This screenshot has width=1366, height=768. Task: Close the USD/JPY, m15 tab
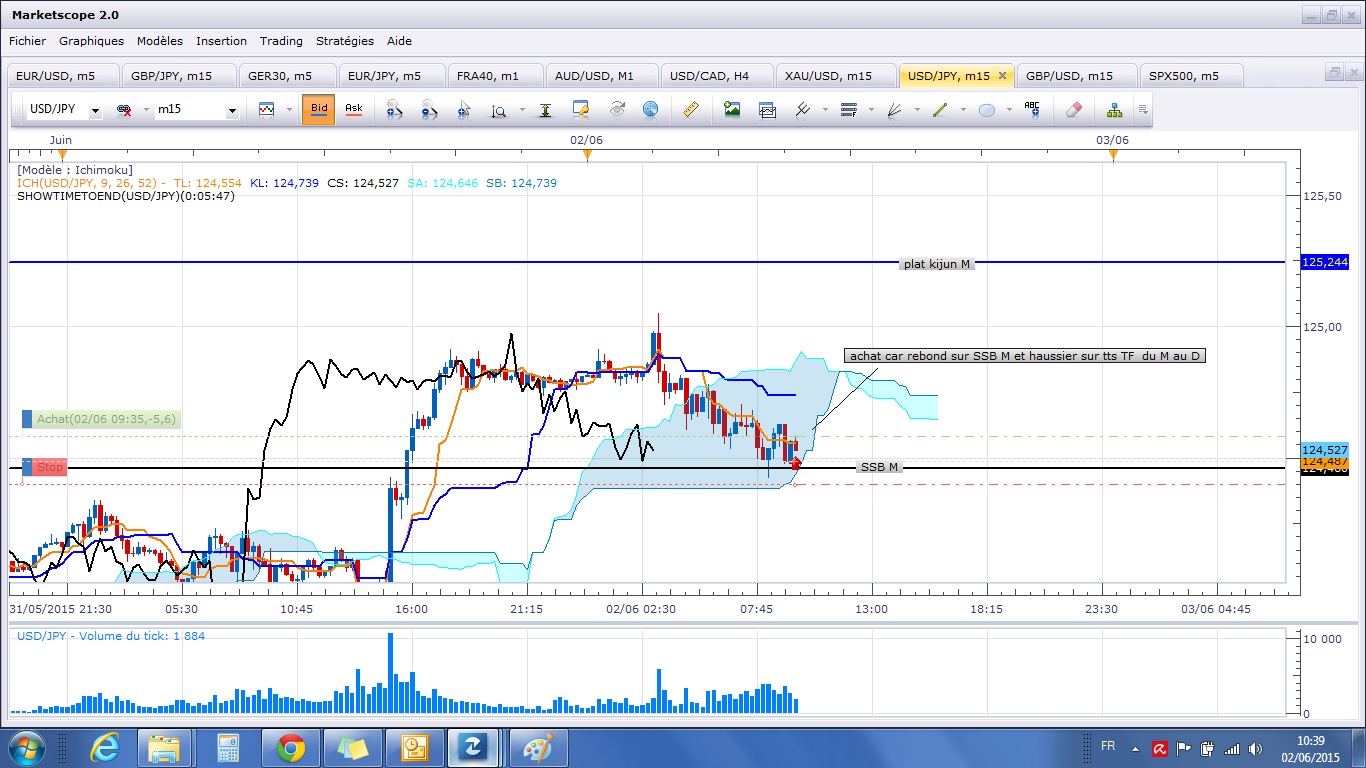click(1002, 76)
